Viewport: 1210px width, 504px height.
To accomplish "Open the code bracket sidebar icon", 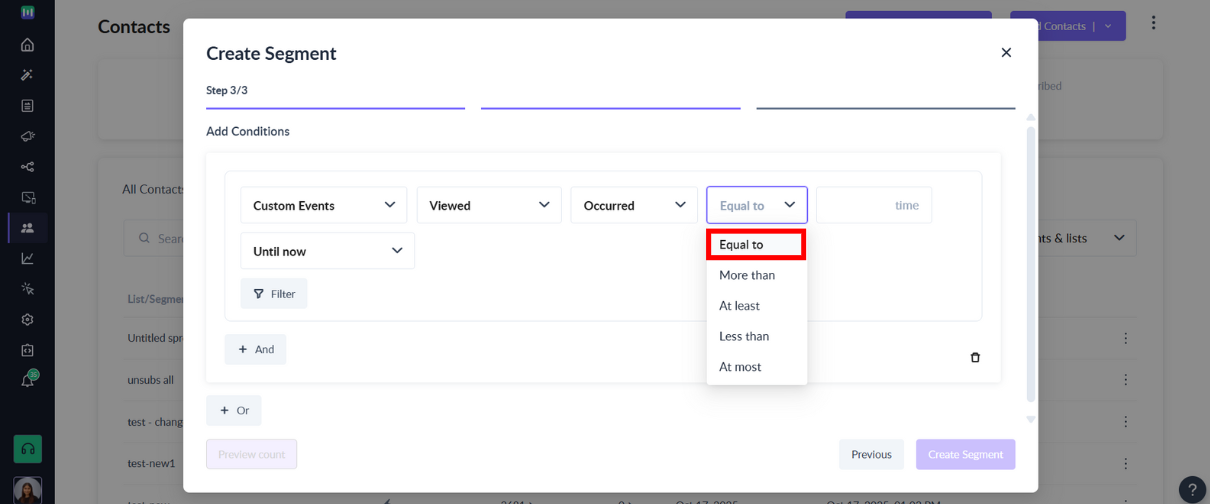I will (27, 350).
